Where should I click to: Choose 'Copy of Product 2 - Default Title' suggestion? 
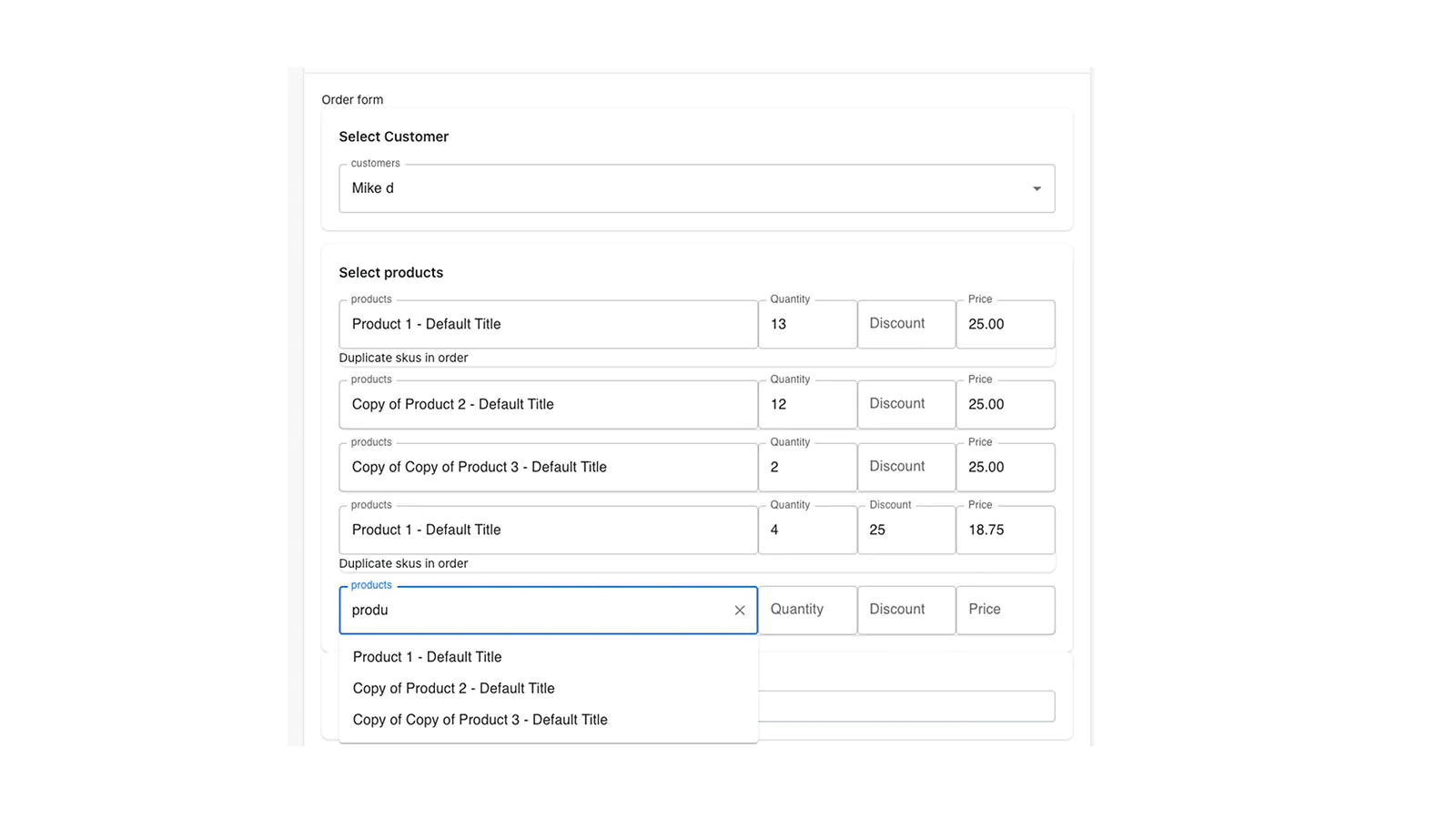549,689
